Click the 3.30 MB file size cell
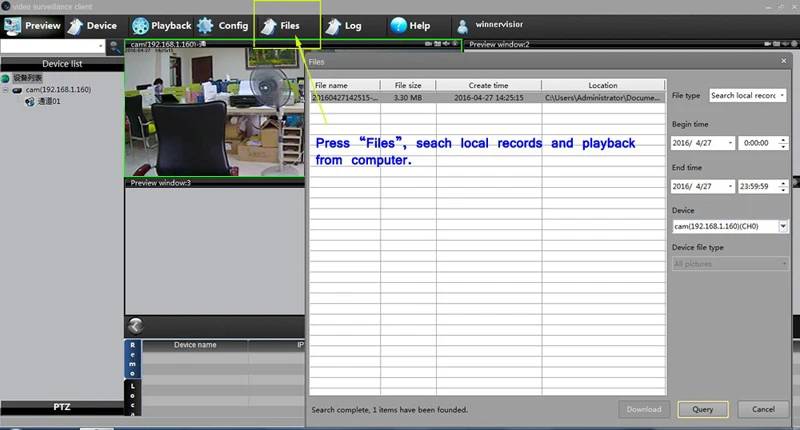800x430 pixels. pos(408,97)
